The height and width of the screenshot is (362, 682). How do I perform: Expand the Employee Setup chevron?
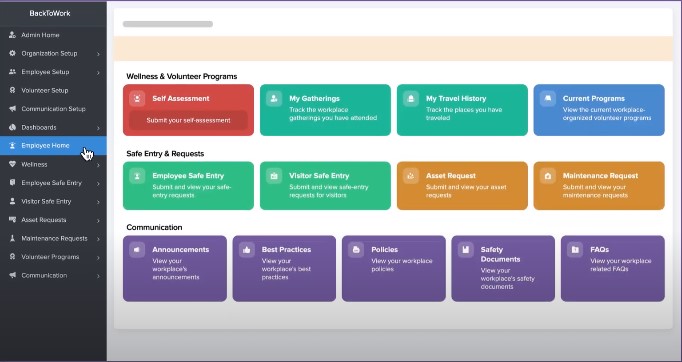pos(98,73)
